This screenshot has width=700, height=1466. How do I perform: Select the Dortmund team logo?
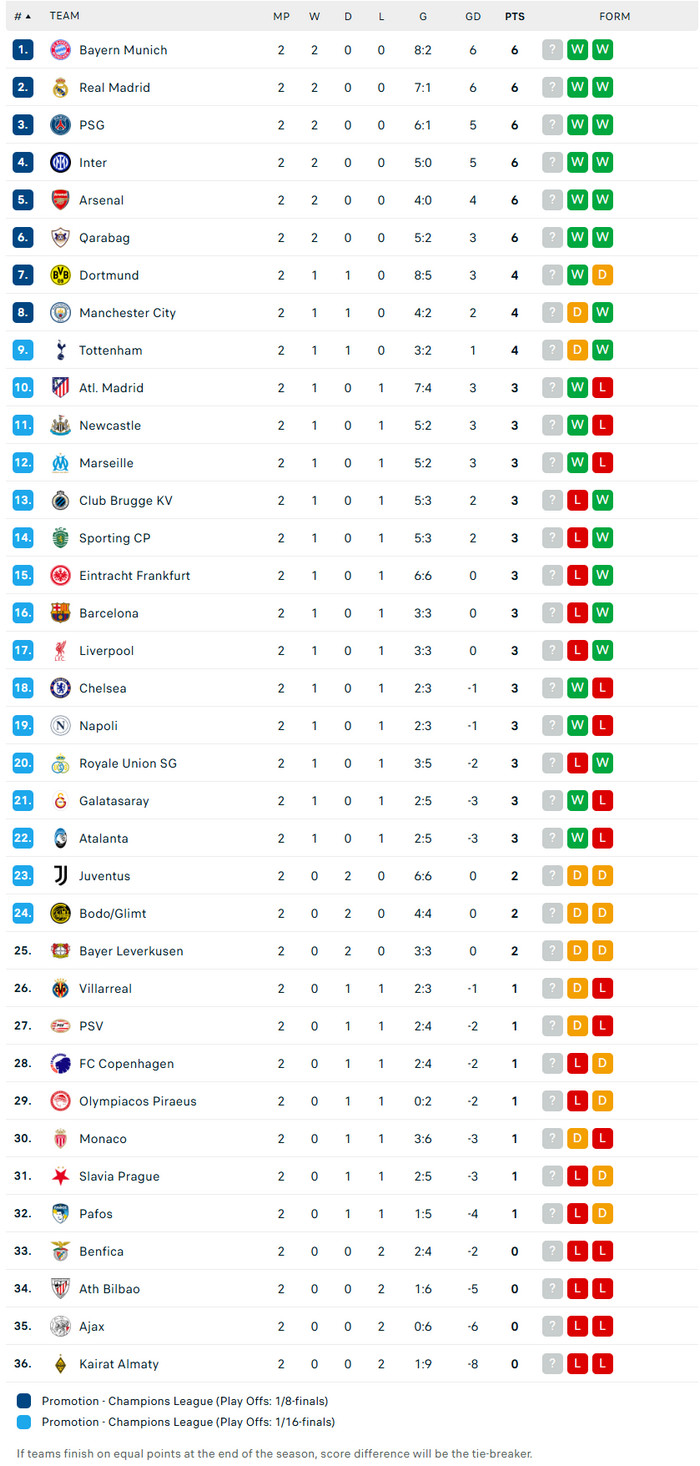[x=60, y=275]
